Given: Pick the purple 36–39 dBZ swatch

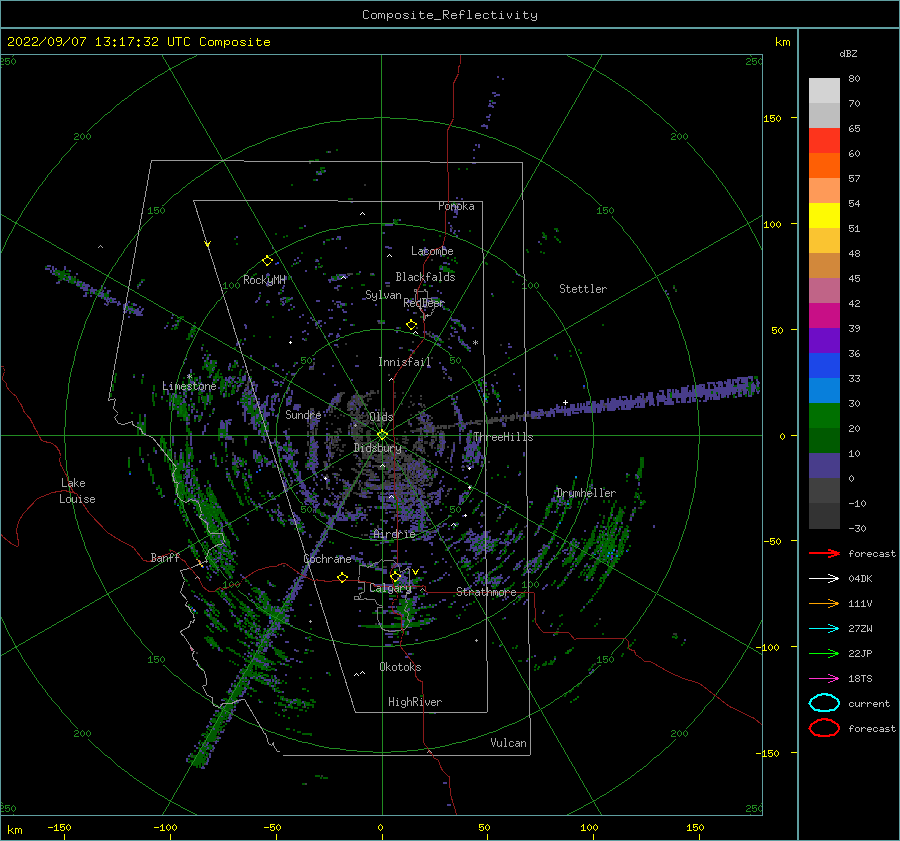Looking at the screenshot, I should (824, 340).
